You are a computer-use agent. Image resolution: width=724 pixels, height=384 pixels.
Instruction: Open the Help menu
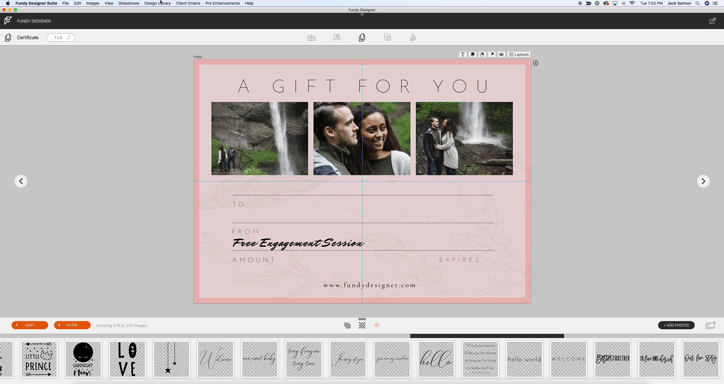(x=249, y=3)
